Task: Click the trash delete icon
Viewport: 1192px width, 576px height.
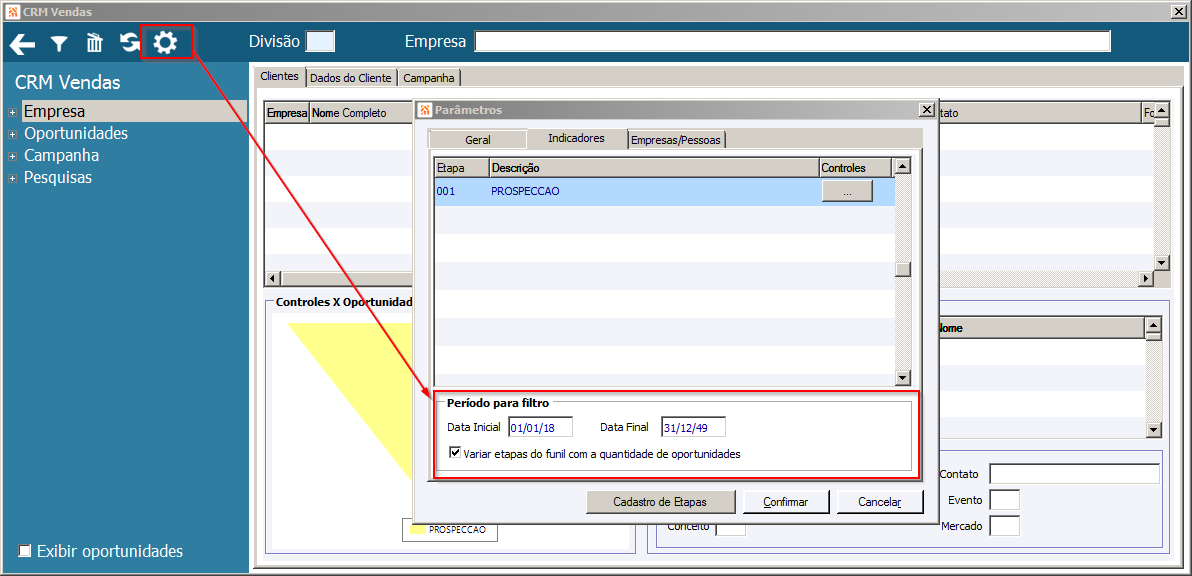Action: click(94, 43)
